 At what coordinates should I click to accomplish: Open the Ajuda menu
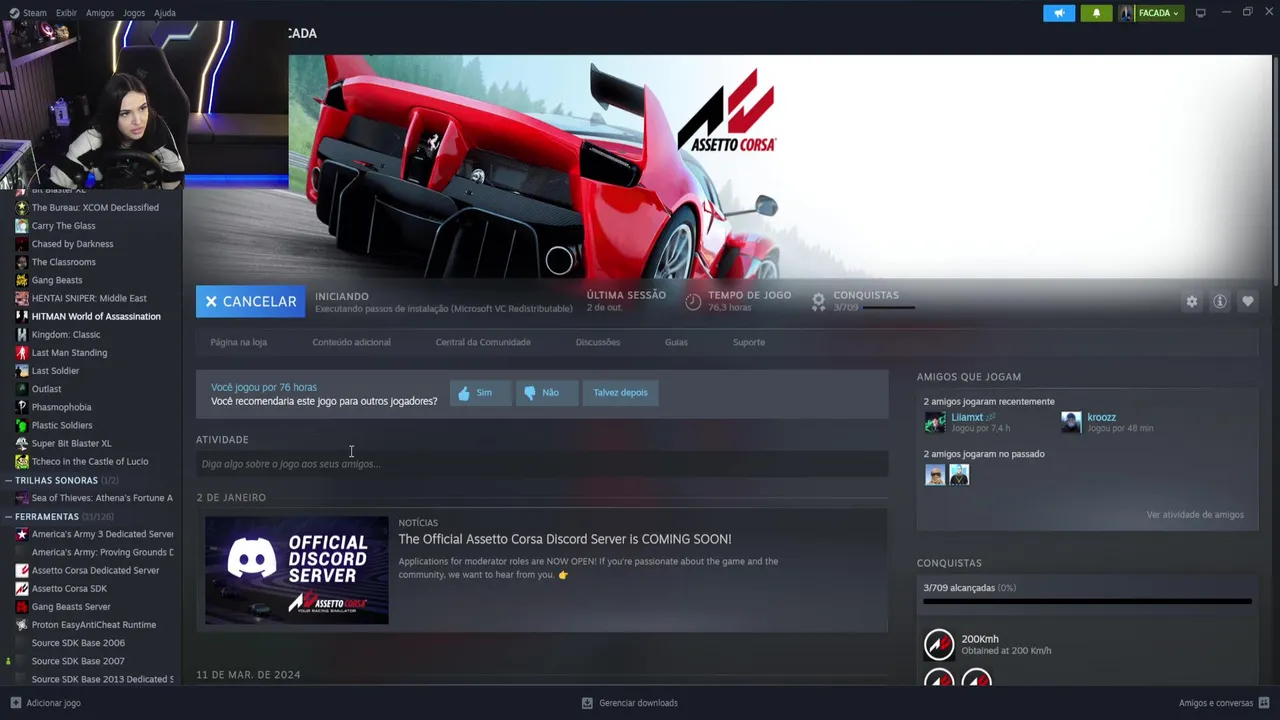[x=165, y=13]
